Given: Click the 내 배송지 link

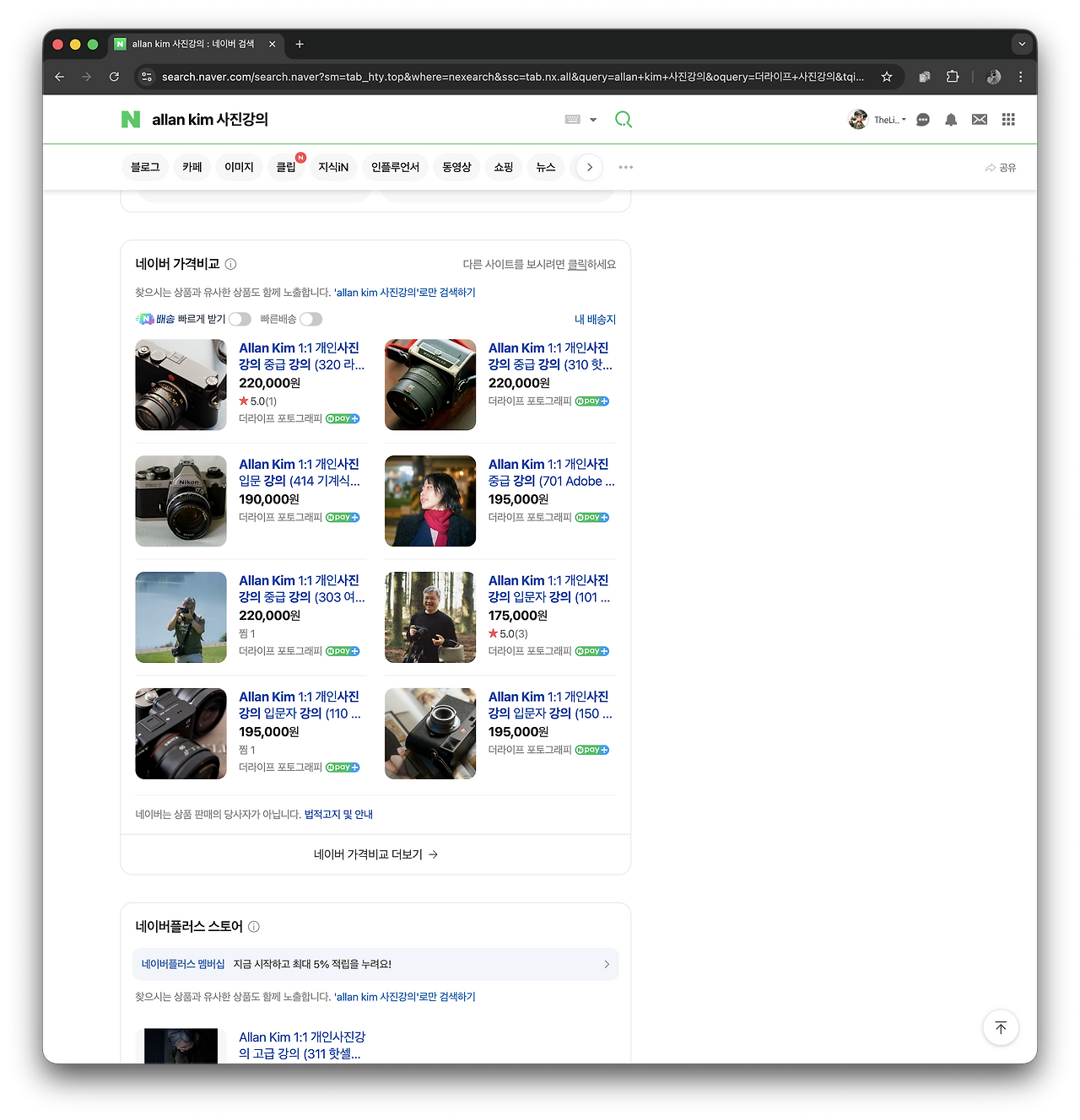Looking at the screenshot, I should pos(595,320).
